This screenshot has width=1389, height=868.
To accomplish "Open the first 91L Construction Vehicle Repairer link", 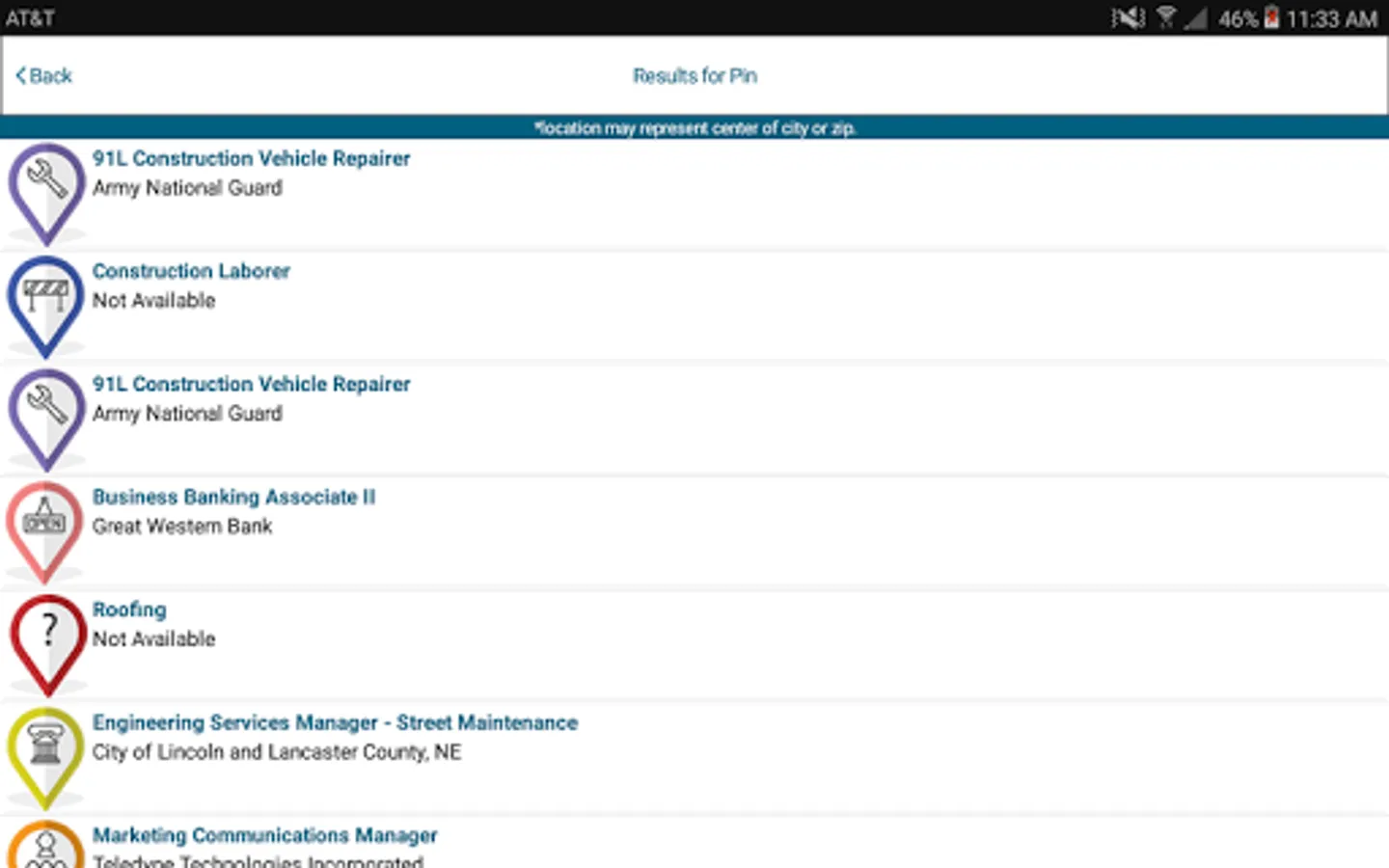I will (x=251, y=158).
